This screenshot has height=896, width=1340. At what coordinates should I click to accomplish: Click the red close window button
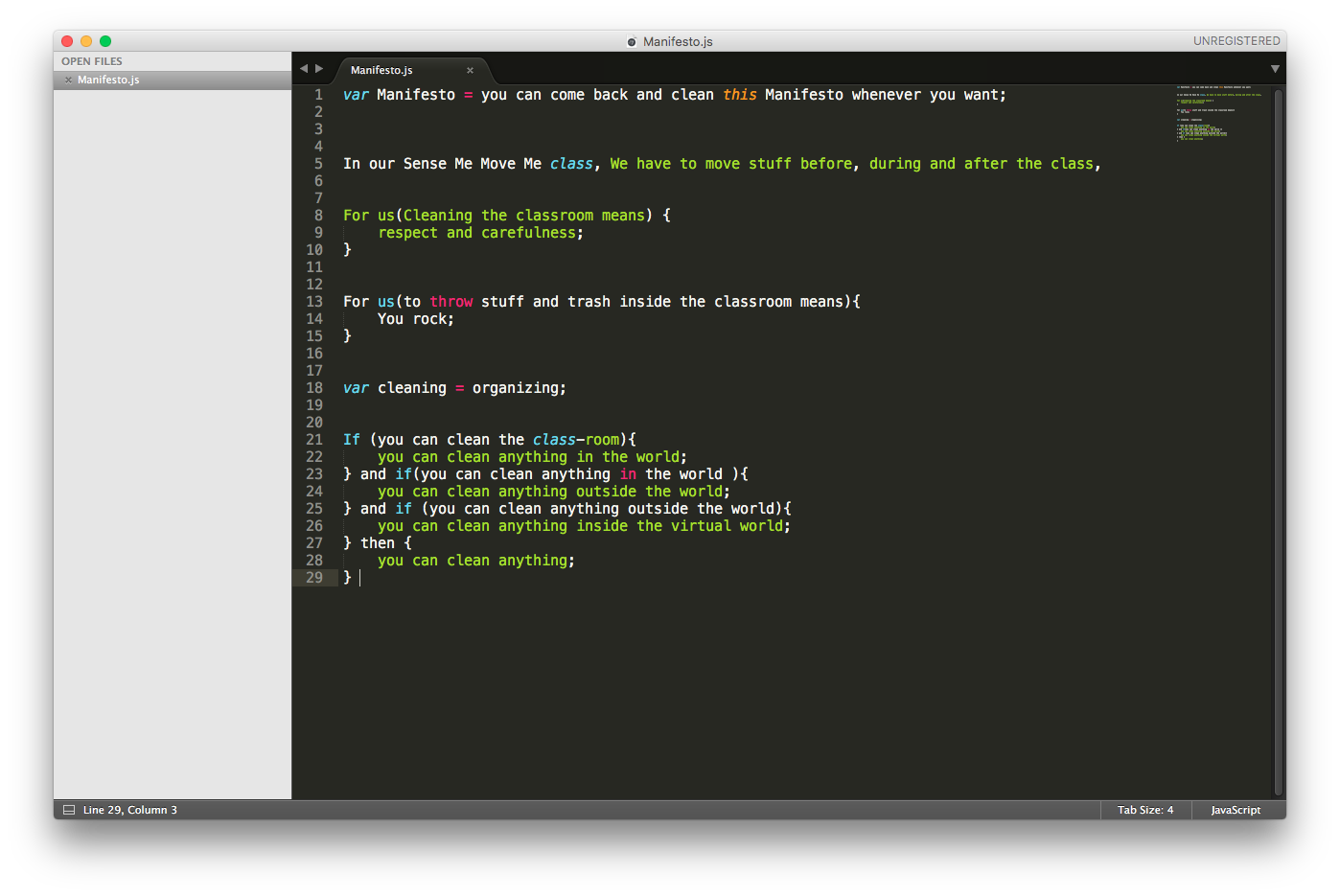[x=67, y=41]
